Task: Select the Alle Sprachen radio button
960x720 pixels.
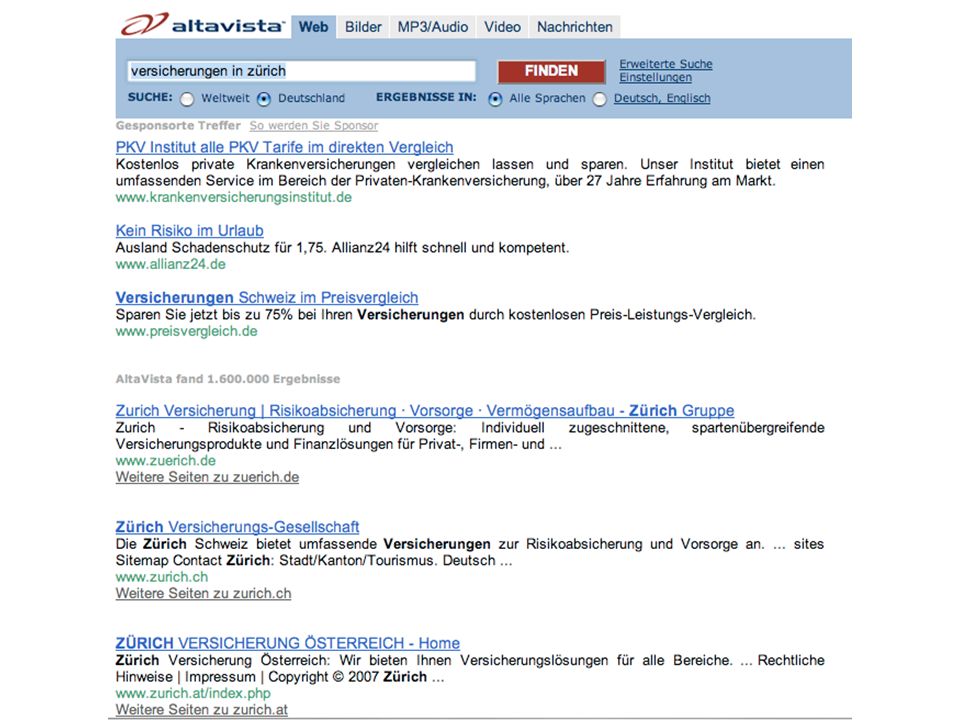Action: point(495,99)
